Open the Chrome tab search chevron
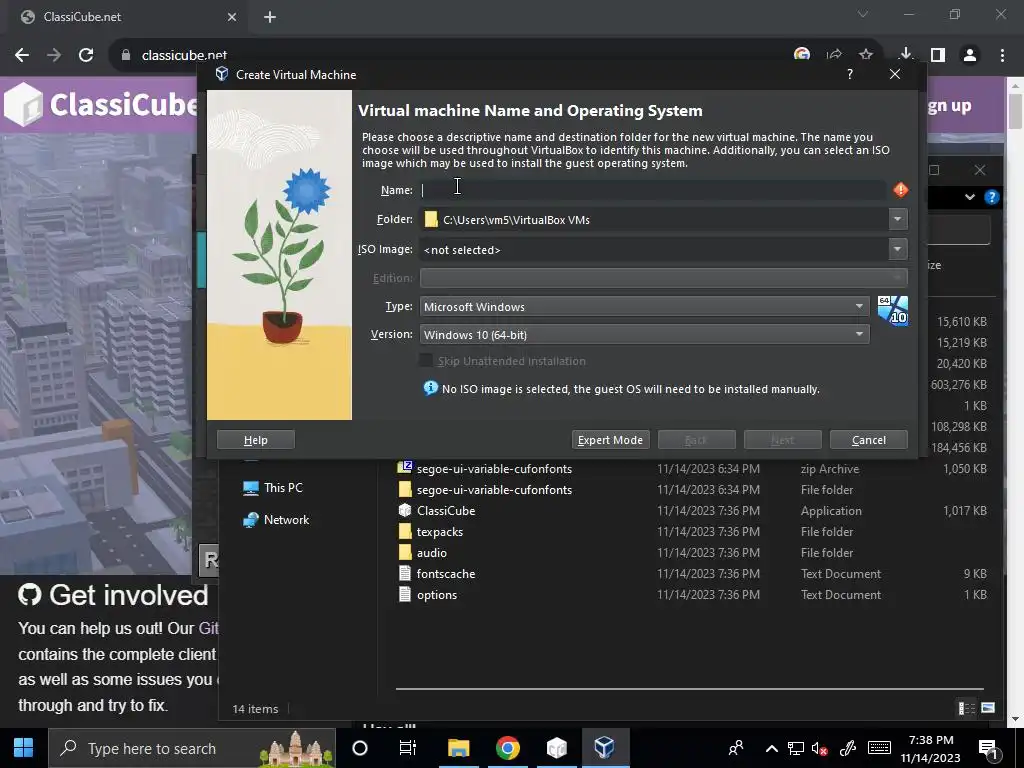 click(863, 14)
